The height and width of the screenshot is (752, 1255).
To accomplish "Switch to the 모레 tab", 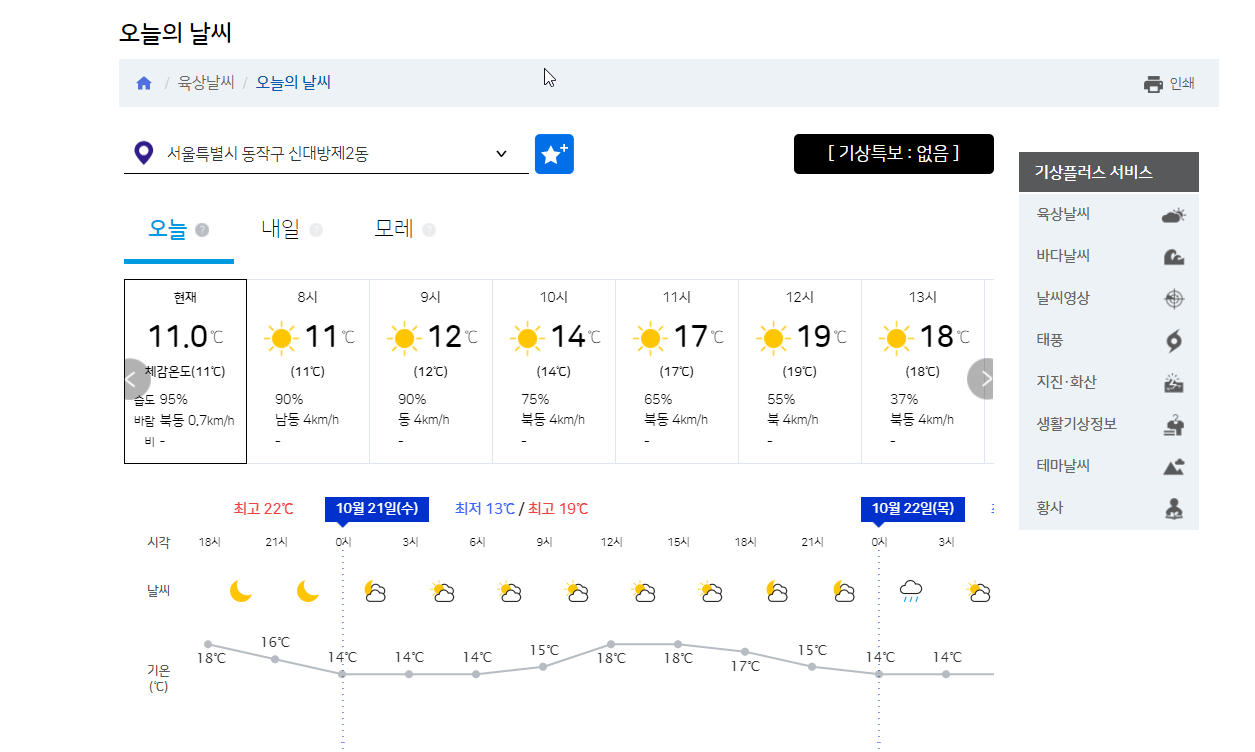I will (393, 229).
